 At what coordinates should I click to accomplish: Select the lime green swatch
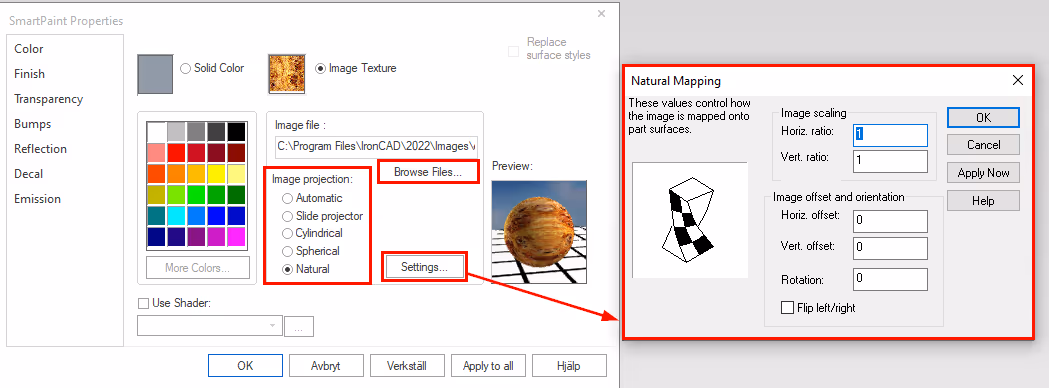(176, 195)
